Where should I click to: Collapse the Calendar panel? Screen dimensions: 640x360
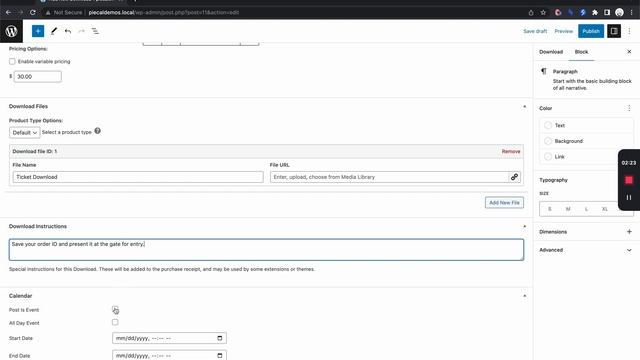click(x=524, y=296)
